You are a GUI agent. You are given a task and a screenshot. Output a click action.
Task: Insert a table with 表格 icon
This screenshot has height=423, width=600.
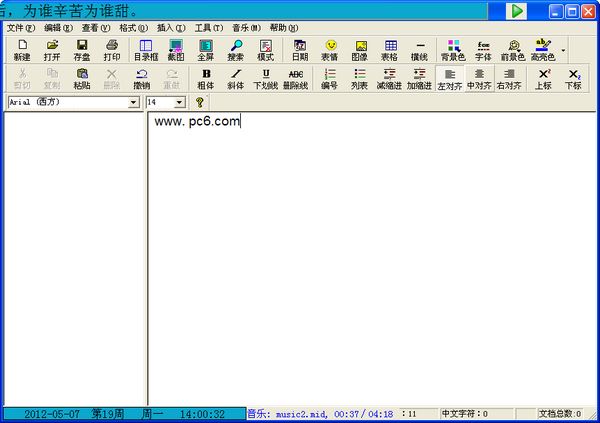pos(389,50)
